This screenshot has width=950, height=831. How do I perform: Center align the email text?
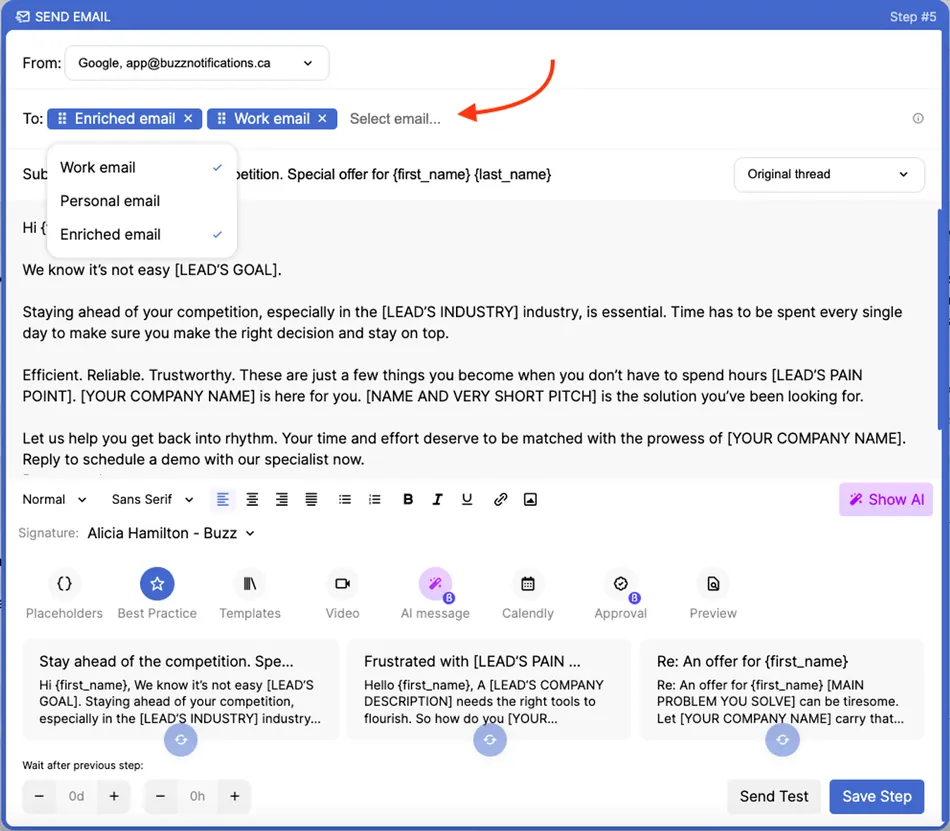coord(252,499)
